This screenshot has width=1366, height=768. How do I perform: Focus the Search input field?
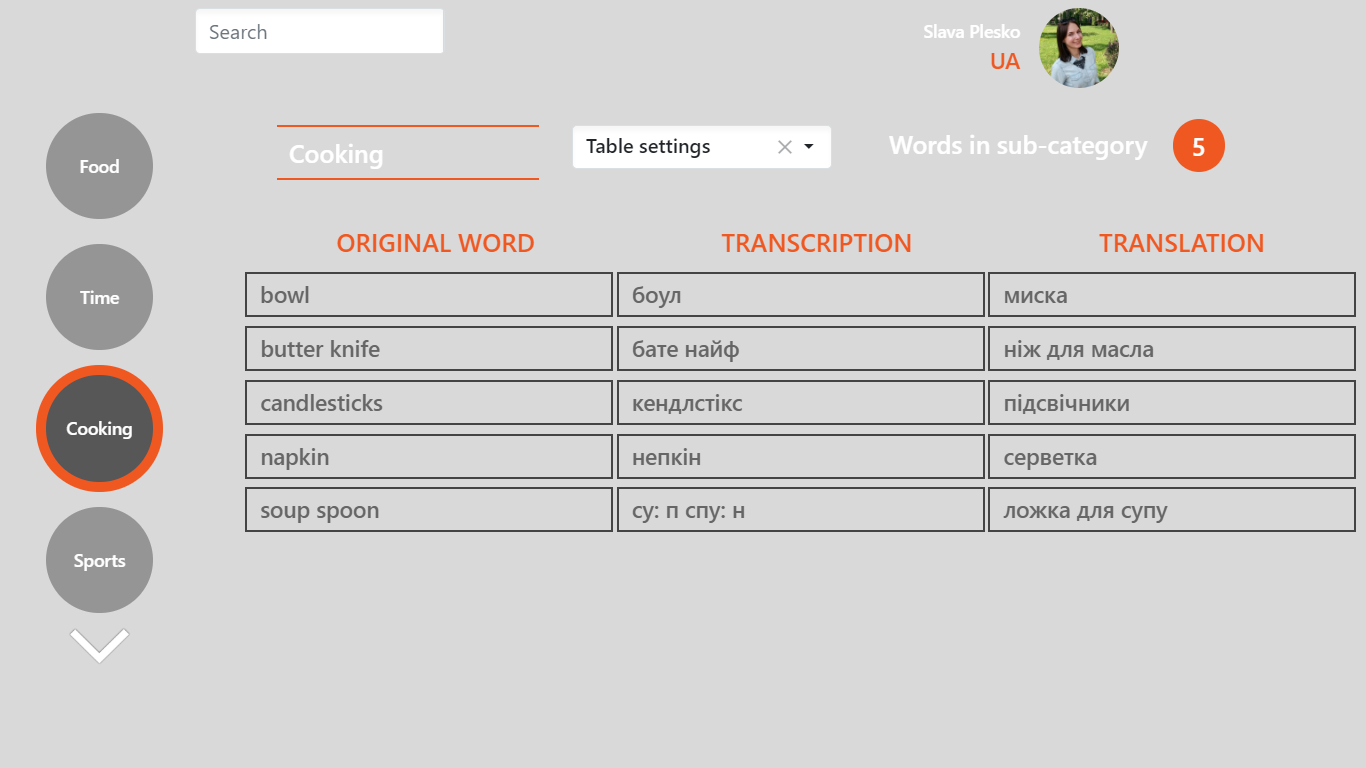tap(319, 31)
